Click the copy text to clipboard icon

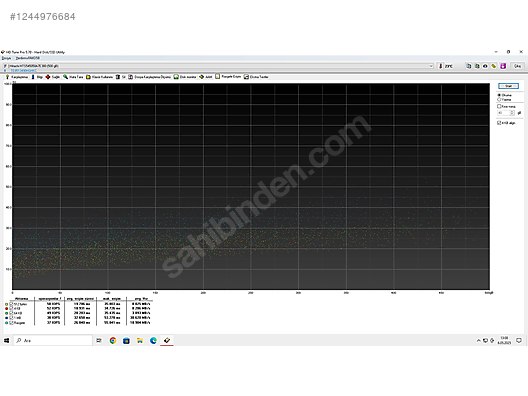click(x=469, y=66)
